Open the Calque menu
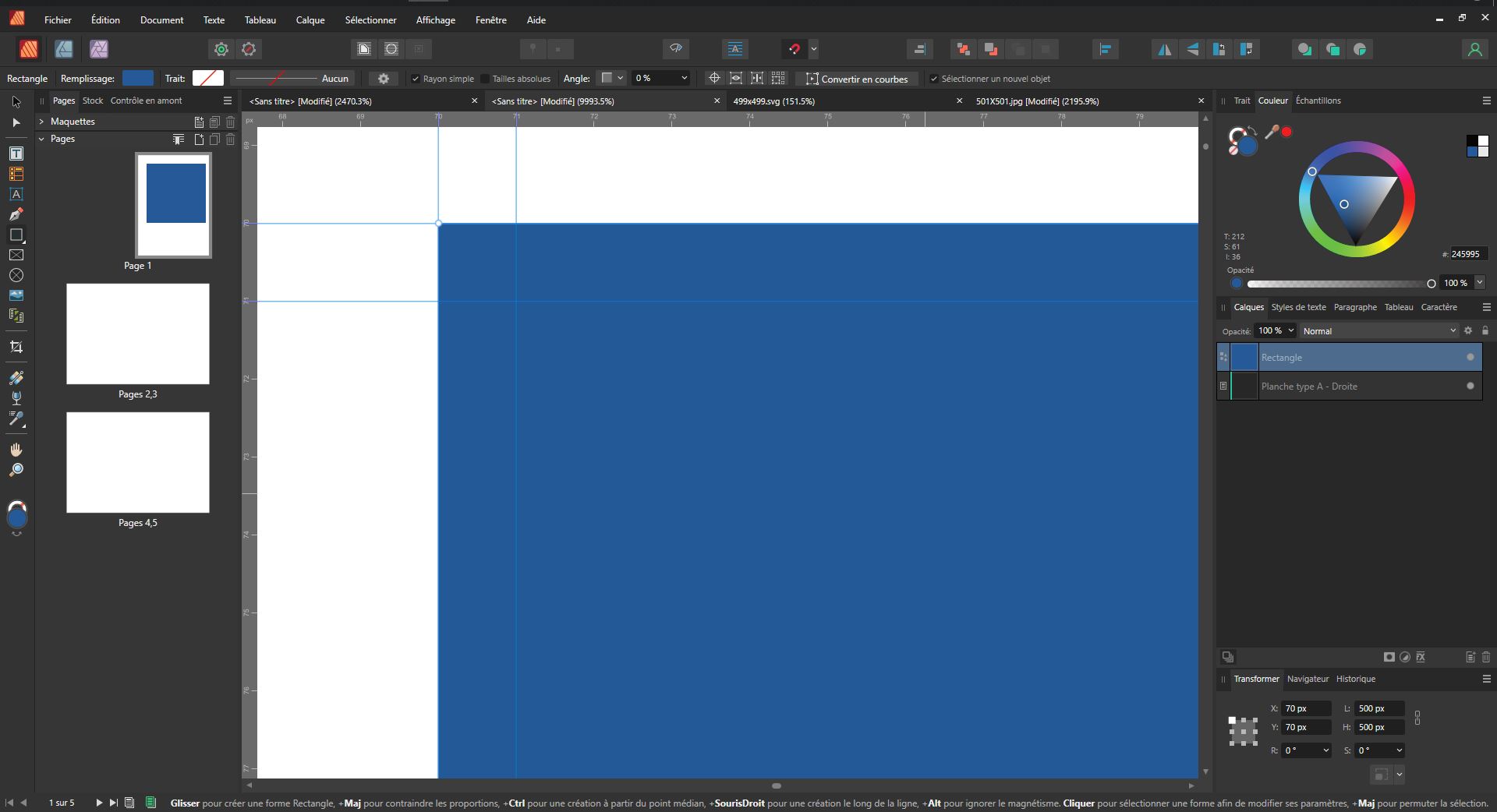The width and height of the screenshot is (1497, 812). 310,20
